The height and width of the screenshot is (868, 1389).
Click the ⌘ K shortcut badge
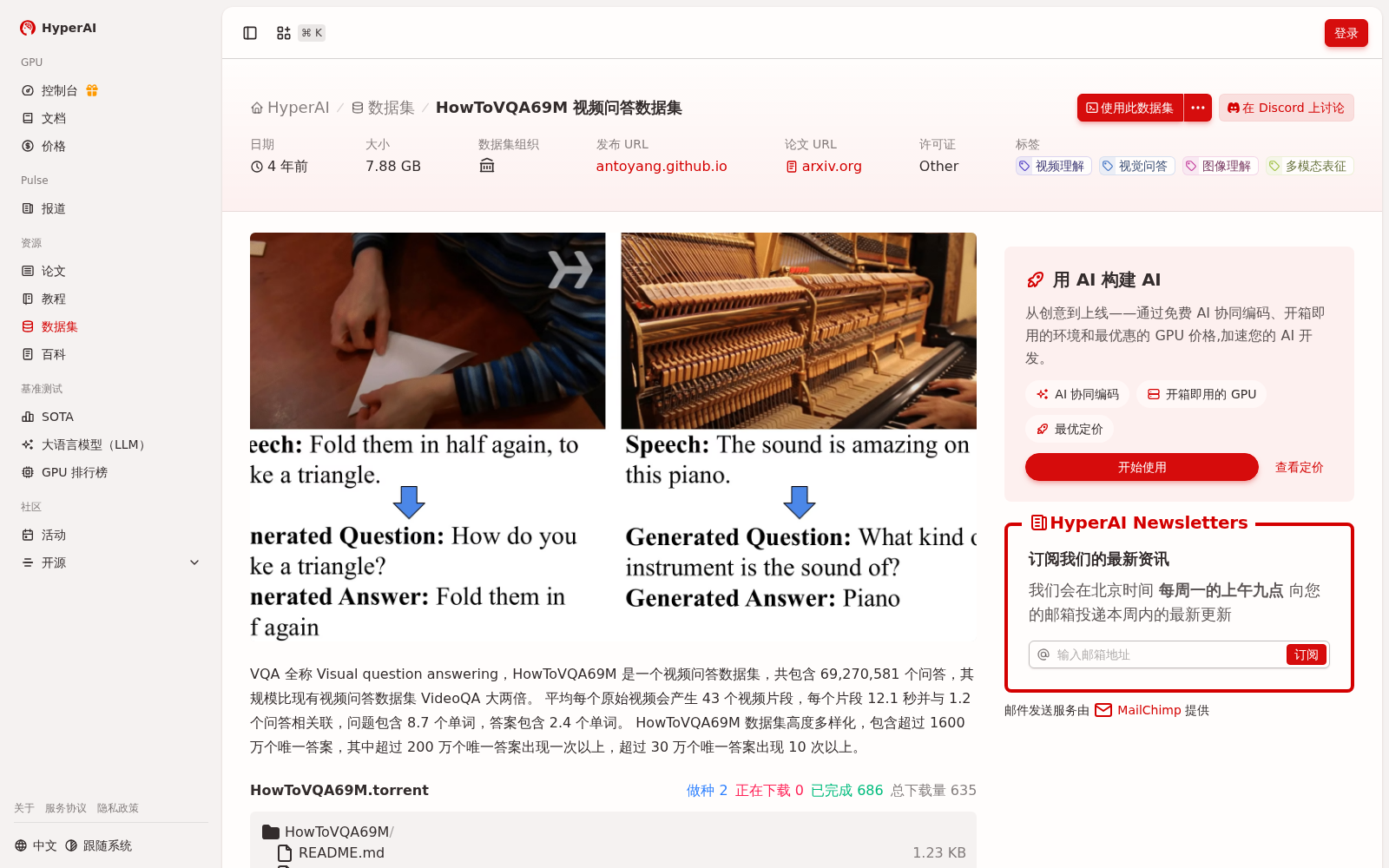[x=312, y=33]
